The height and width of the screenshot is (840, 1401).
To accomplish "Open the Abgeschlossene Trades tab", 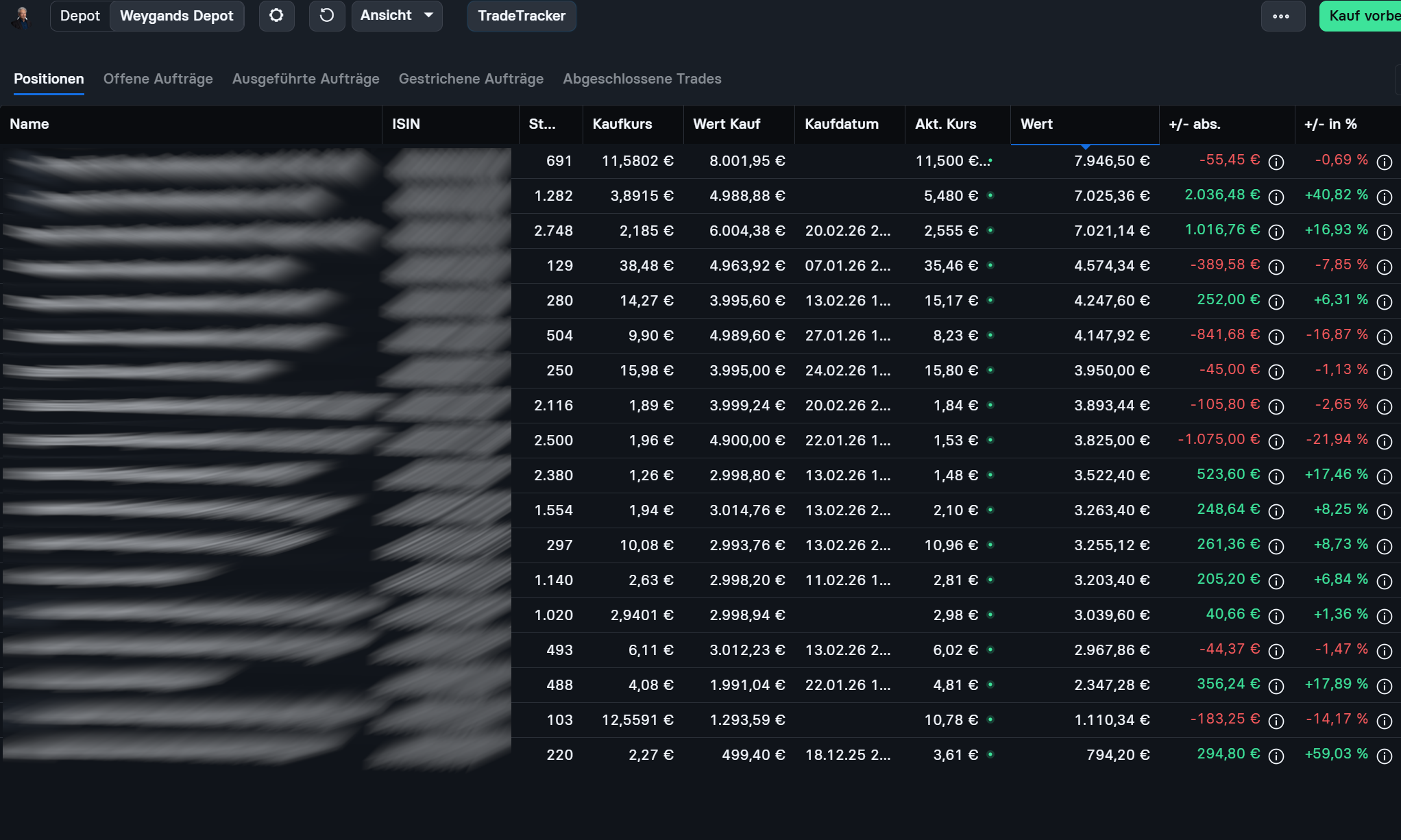I will click(x=642, y=79).
